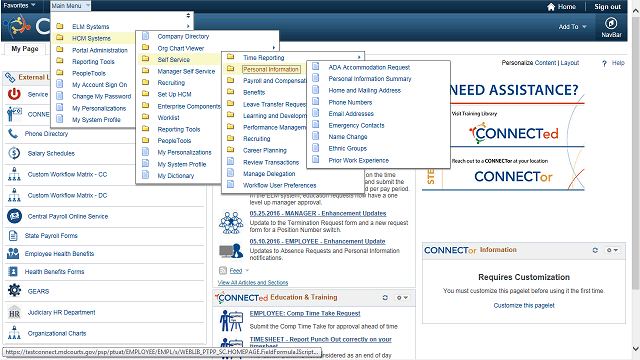Image resolution: width=640 pixels, height=360 pixels.
Task: Open the Main Menu dropdown
Action: click(x=70, y=6)
